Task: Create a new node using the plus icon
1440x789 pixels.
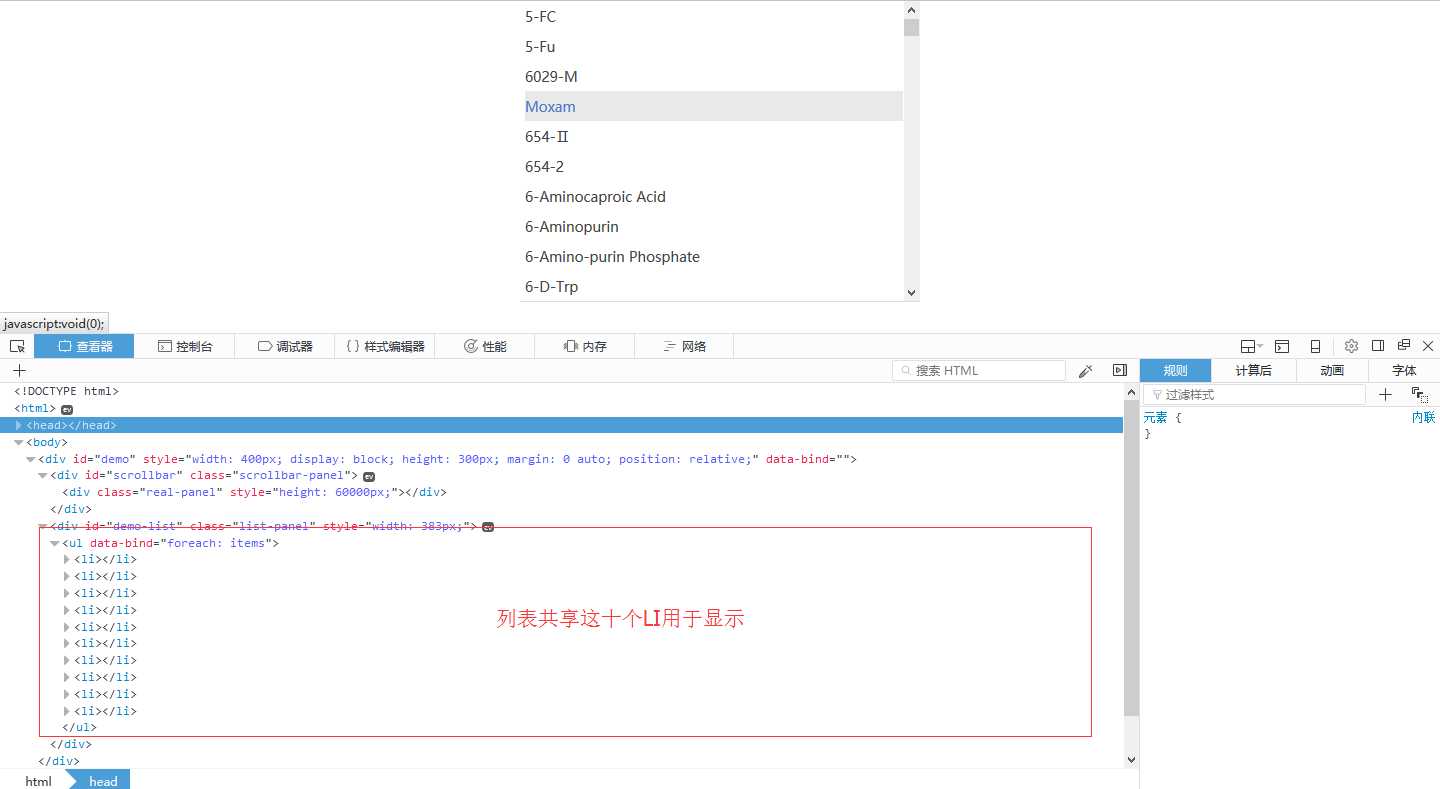Action: point(19,370)
